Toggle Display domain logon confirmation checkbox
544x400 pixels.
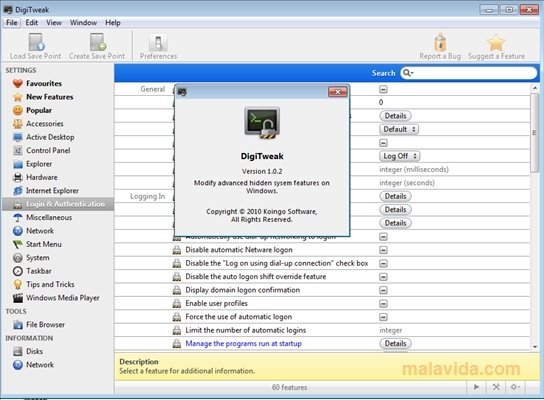383,290
